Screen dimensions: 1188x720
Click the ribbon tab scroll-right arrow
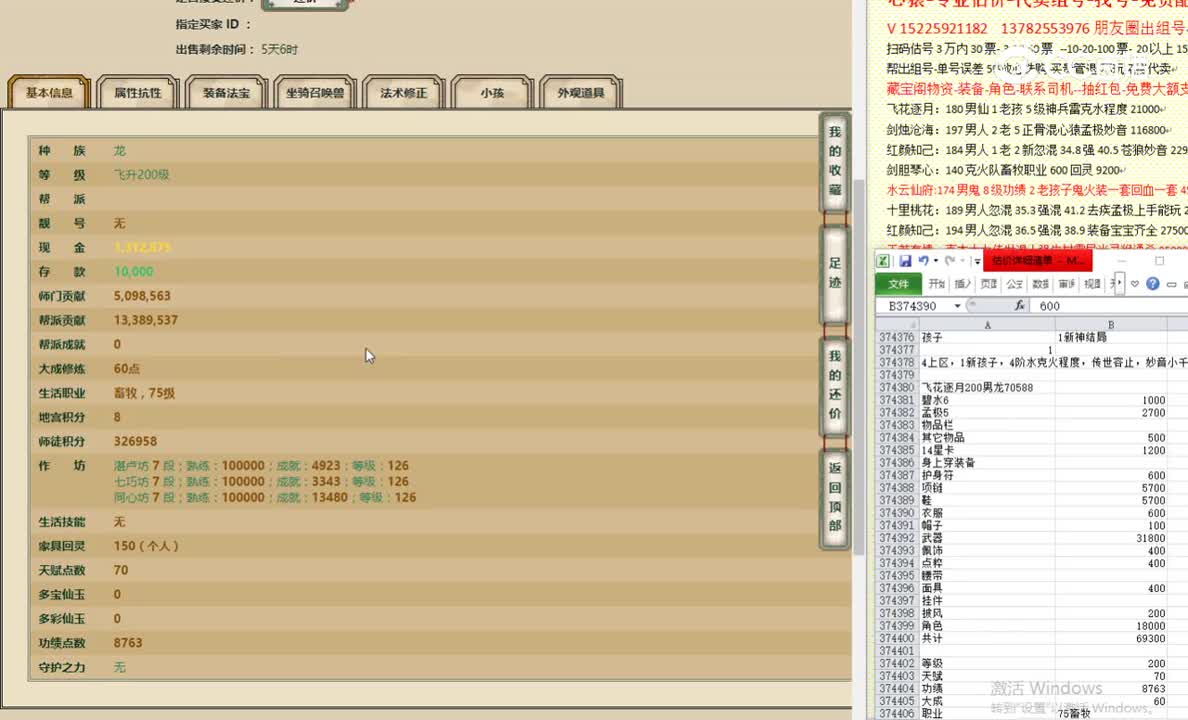tap(1119, 283)
